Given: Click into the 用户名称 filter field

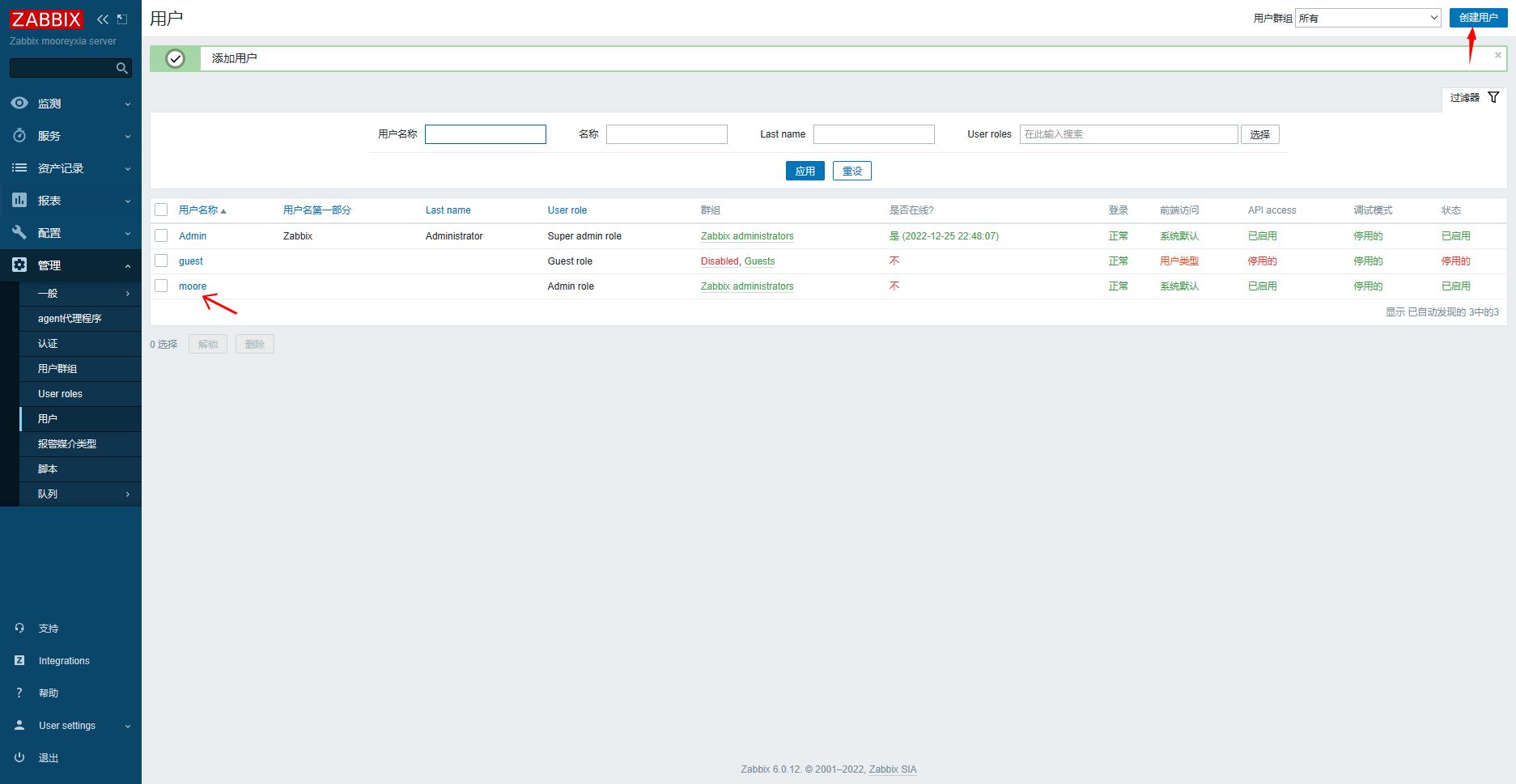Looking at the screenshot, I should point(486,134).
